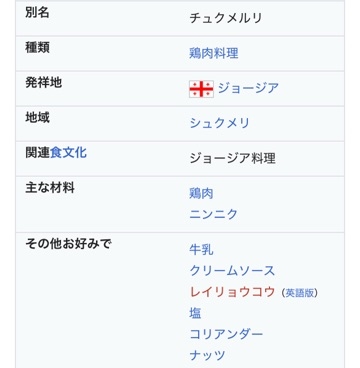Open the ジョージア country link
The height and width of the screenshot is (368, 360).
click(x=248, y=88)
